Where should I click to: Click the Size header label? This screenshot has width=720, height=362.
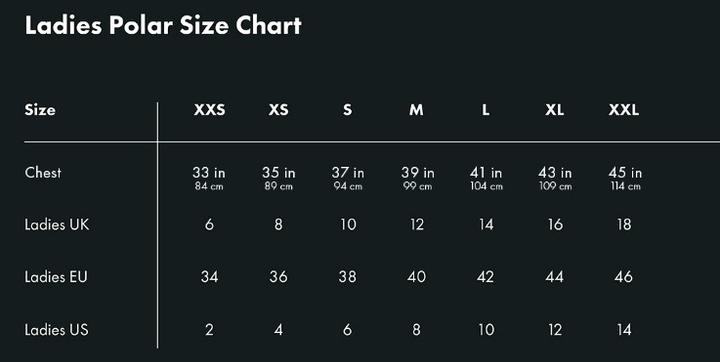coord(40,110)
